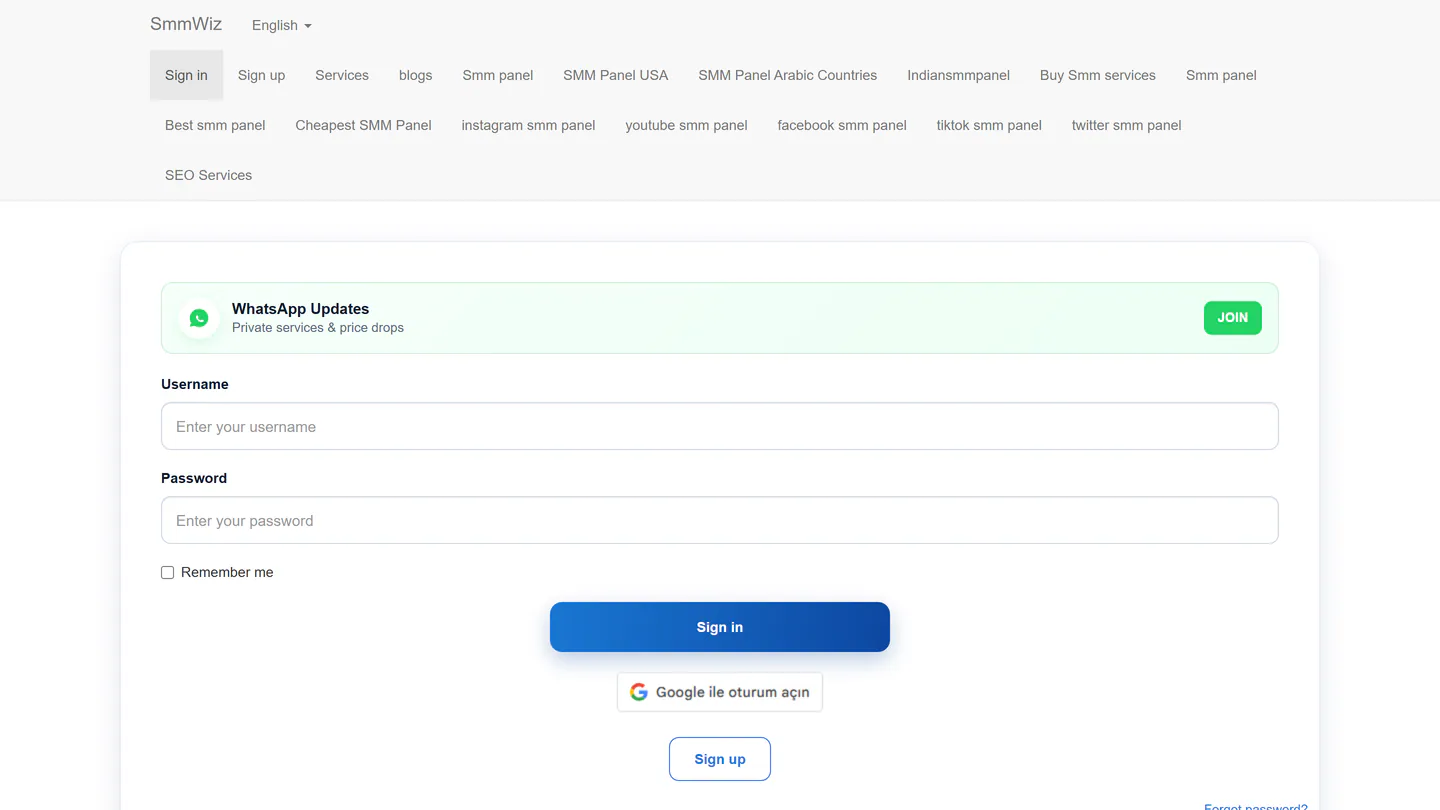Open the Services menu item
The image size is (1440, 810).
(x=342, y=75)
